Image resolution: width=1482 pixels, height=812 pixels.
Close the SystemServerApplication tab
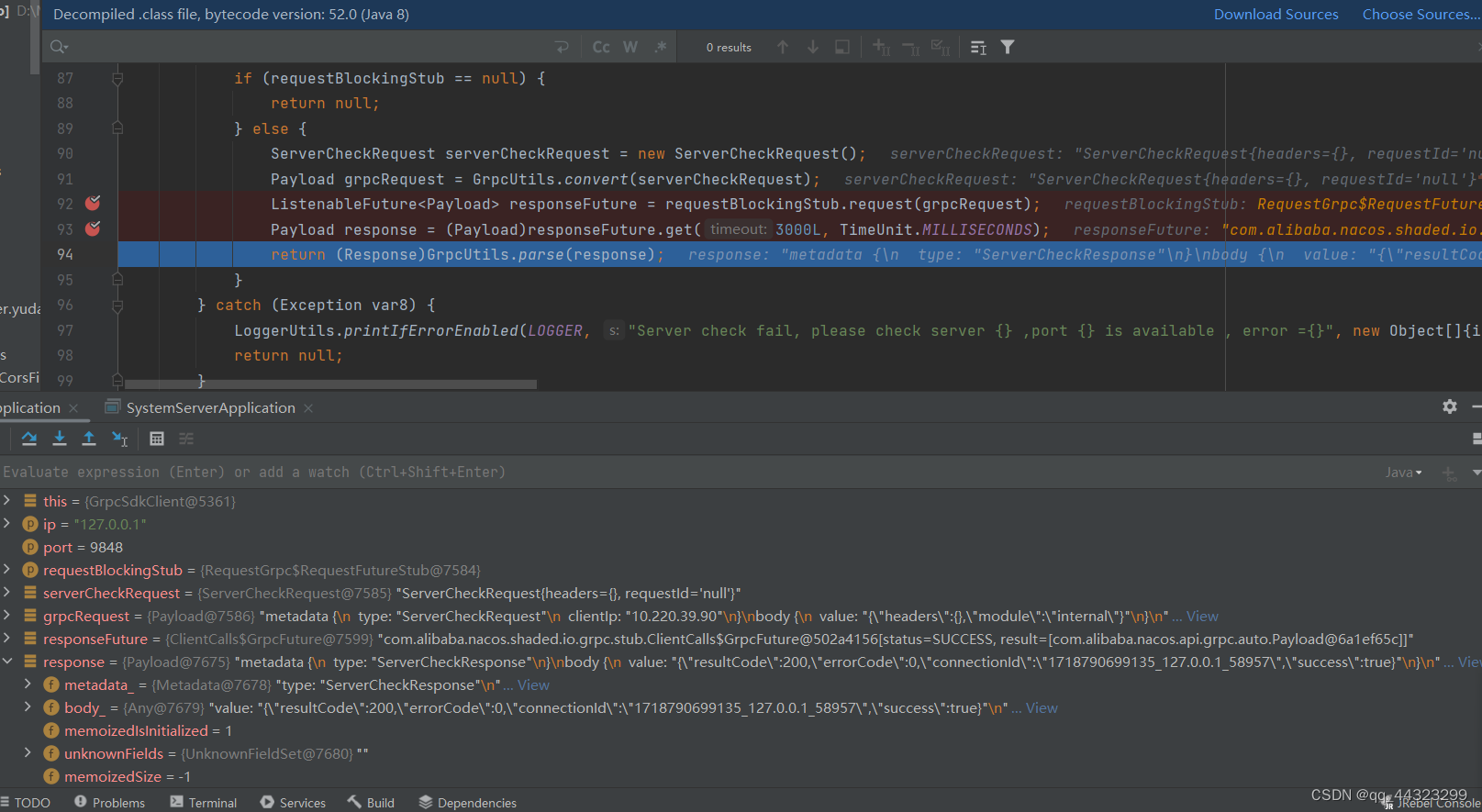pos(308,408)
